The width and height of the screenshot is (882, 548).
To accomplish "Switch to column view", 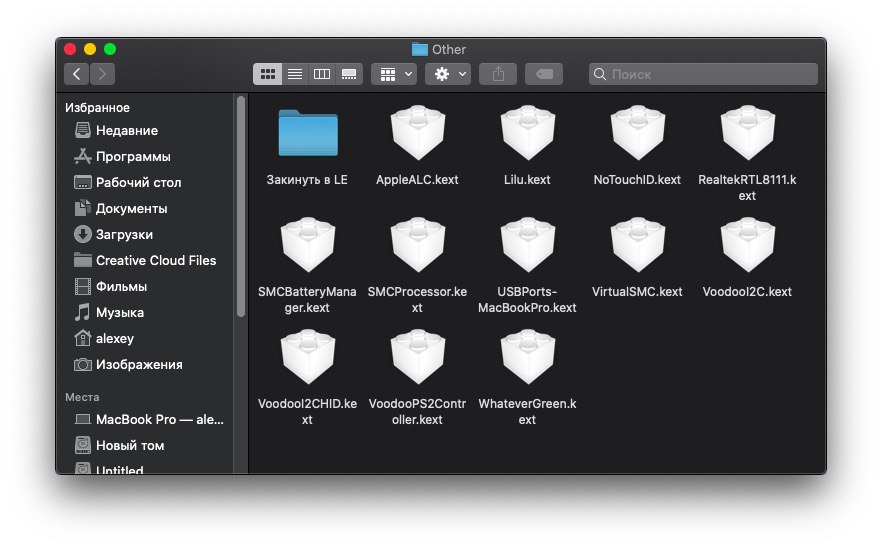I will [322, 74].
